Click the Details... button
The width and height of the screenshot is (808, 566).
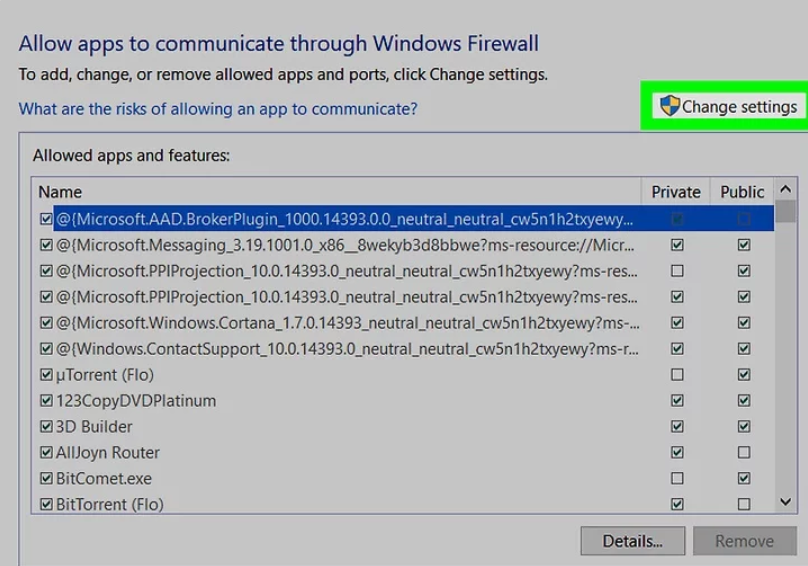tap(632, 541)
